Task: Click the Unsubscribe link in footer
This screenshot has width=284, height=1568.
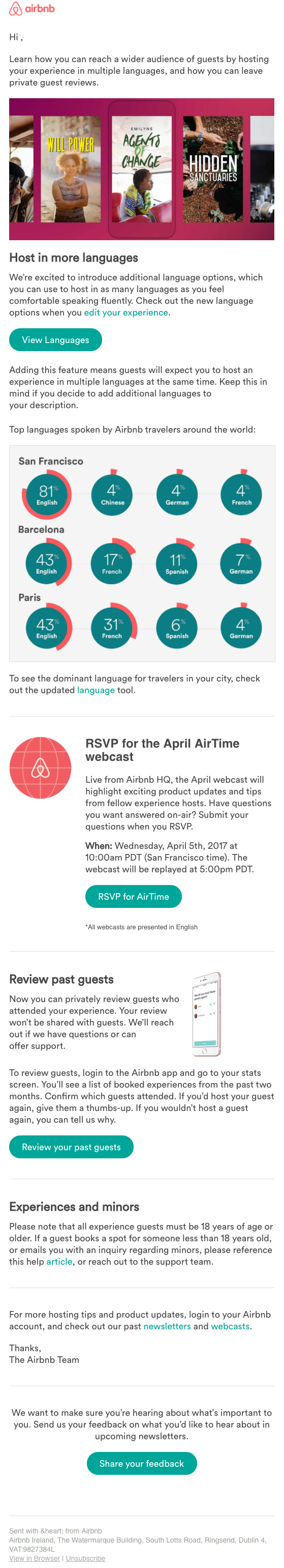Action: (x=85, y=1558)
